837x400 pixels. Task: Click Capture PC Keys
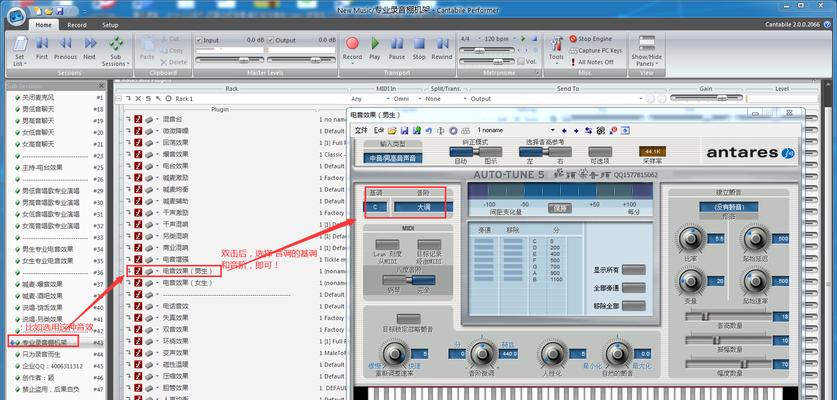point(596,51)
